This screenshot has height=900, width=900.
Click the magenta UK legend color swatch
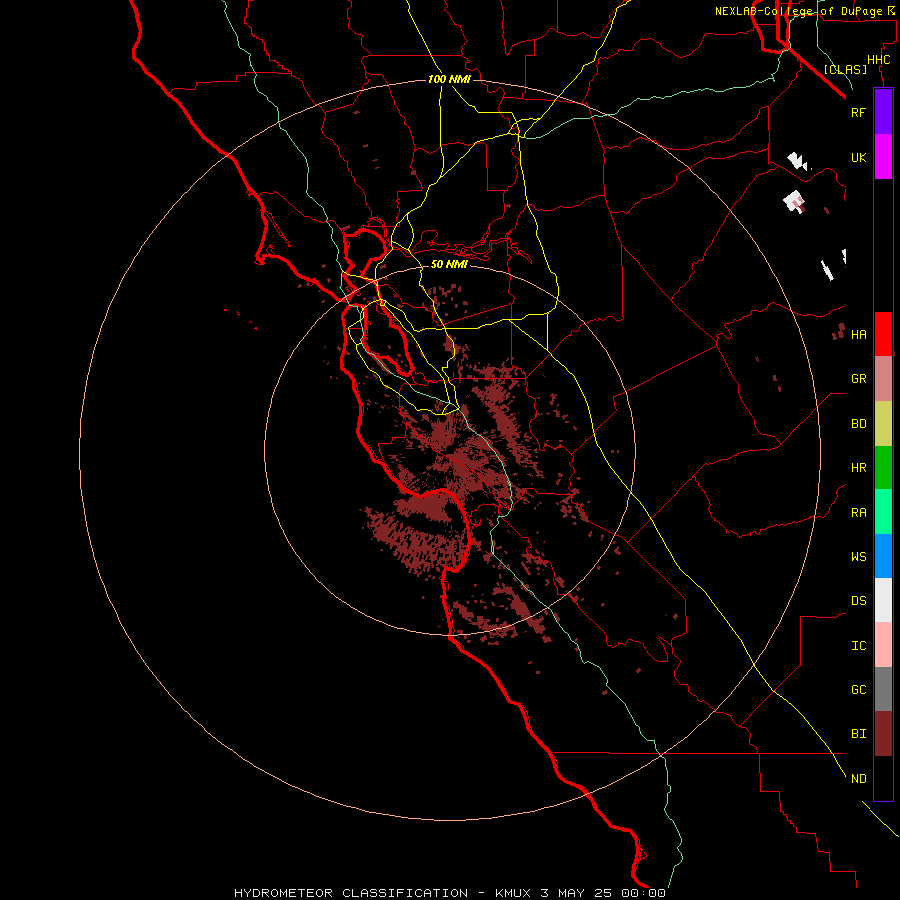(883, 157)
